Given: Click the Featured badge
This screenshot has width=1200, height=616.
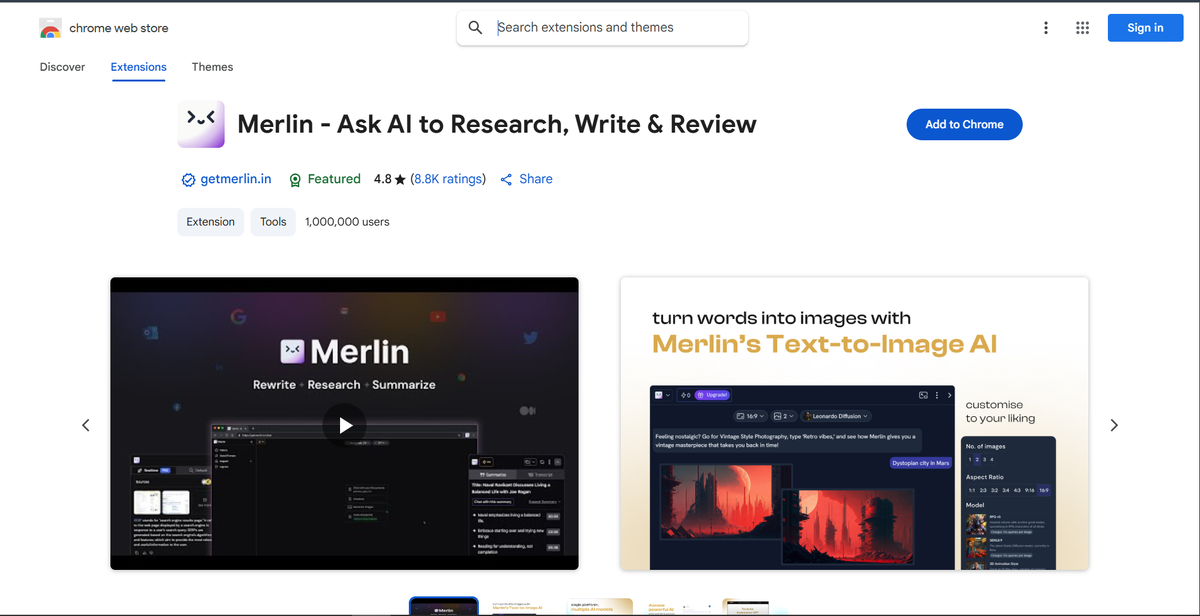Looking at the screenshot, I should 324,180.
